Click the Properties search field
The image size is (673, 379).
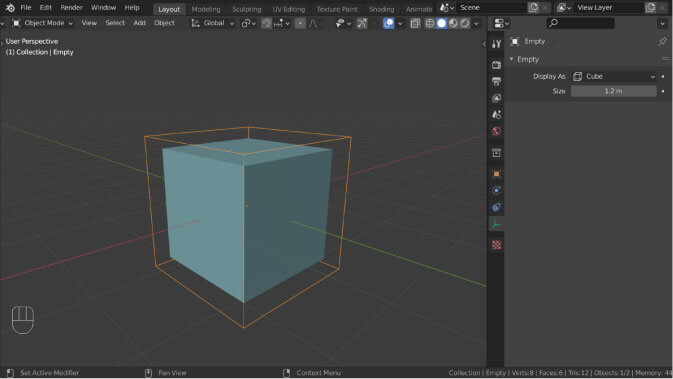tap(581, 23)
